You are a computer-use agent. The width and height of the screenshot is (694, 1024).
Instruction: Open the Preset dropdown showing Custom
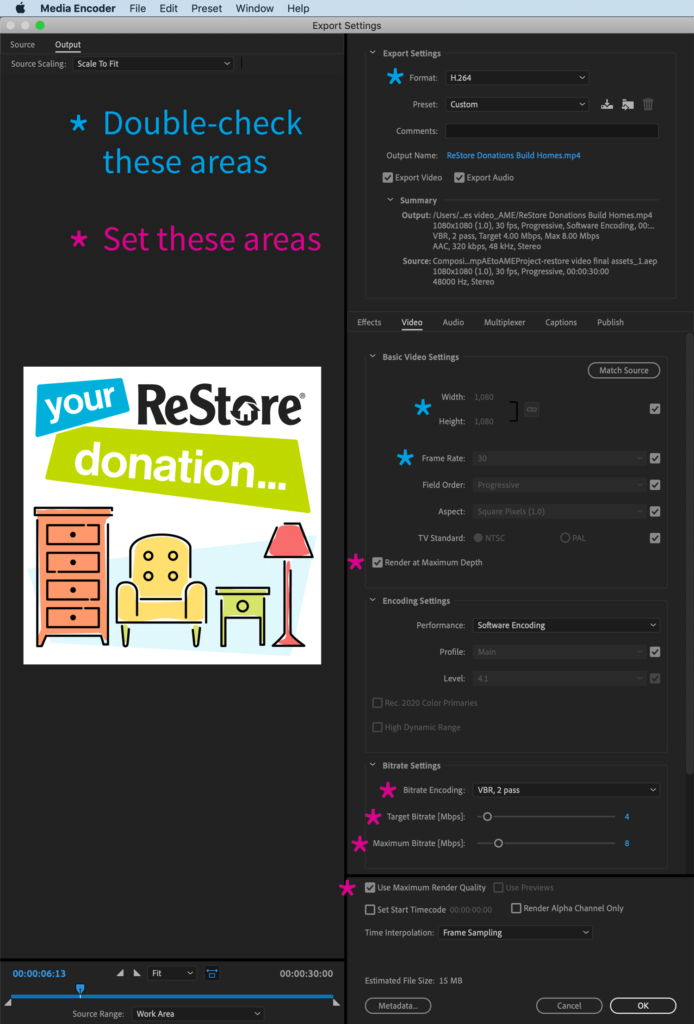click(x=517, y=104)
